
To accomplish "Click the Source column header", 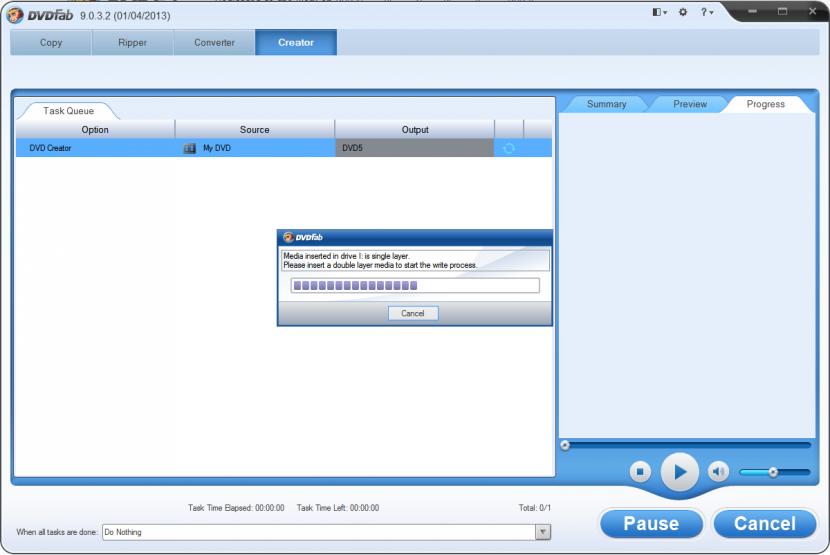I will coord(255,129).
